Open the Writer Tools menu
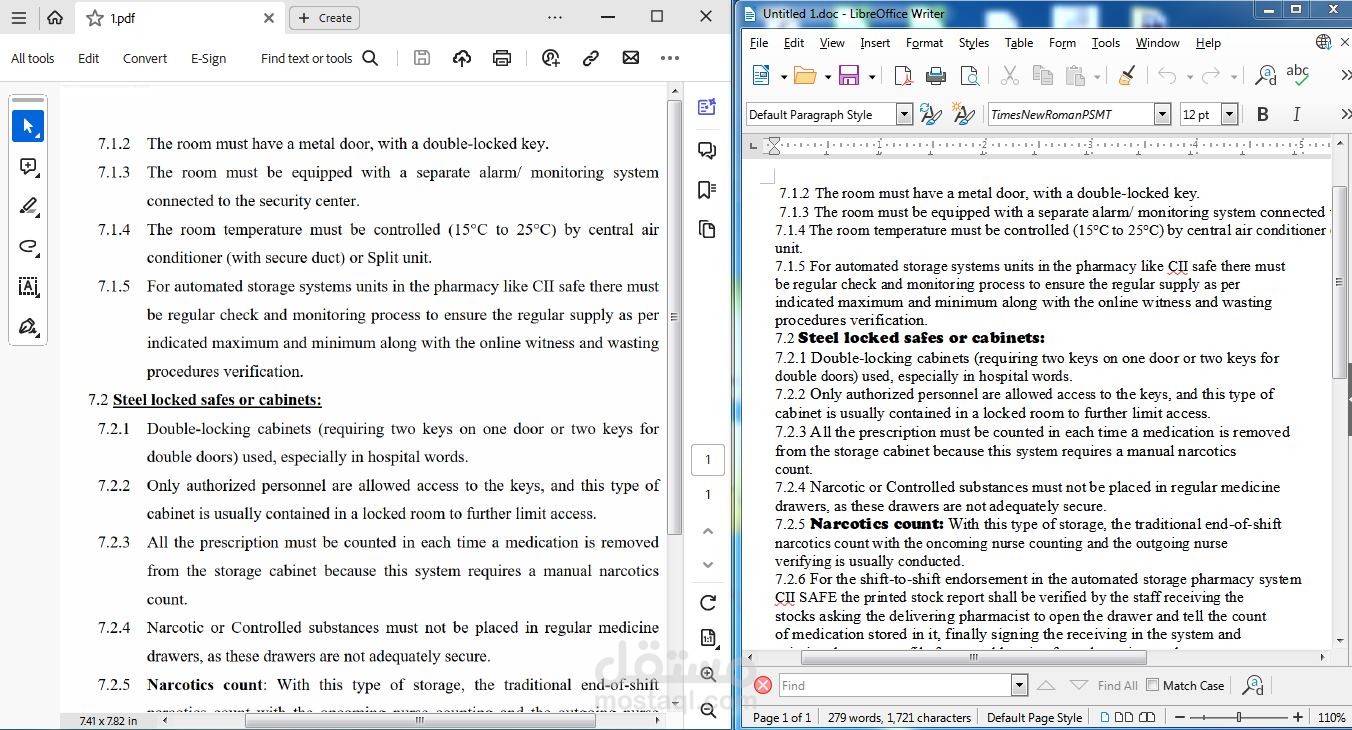The height and width of the screenshot is (730, 1352). pyautogui.click(x=1105, y=43)
